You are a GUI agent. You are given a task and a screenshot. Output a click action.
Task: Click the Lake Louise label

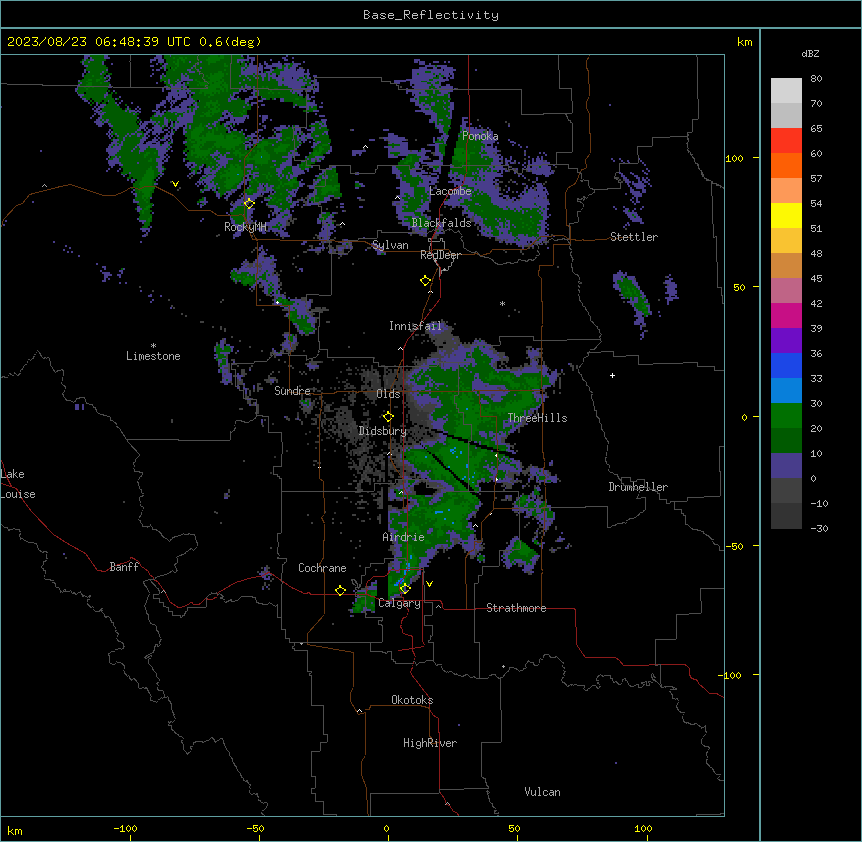tap(18, 484)
